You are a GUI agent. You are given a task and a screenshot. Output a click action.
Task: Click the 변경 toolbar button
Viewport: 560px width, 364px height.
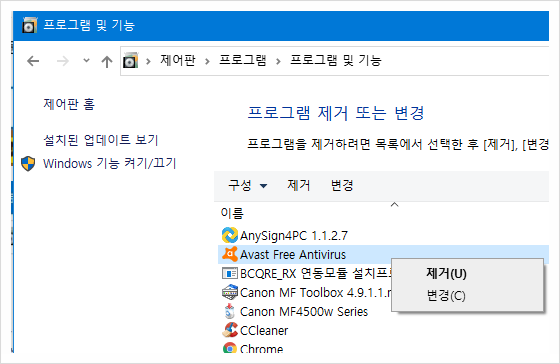click(x=342, y=185)
